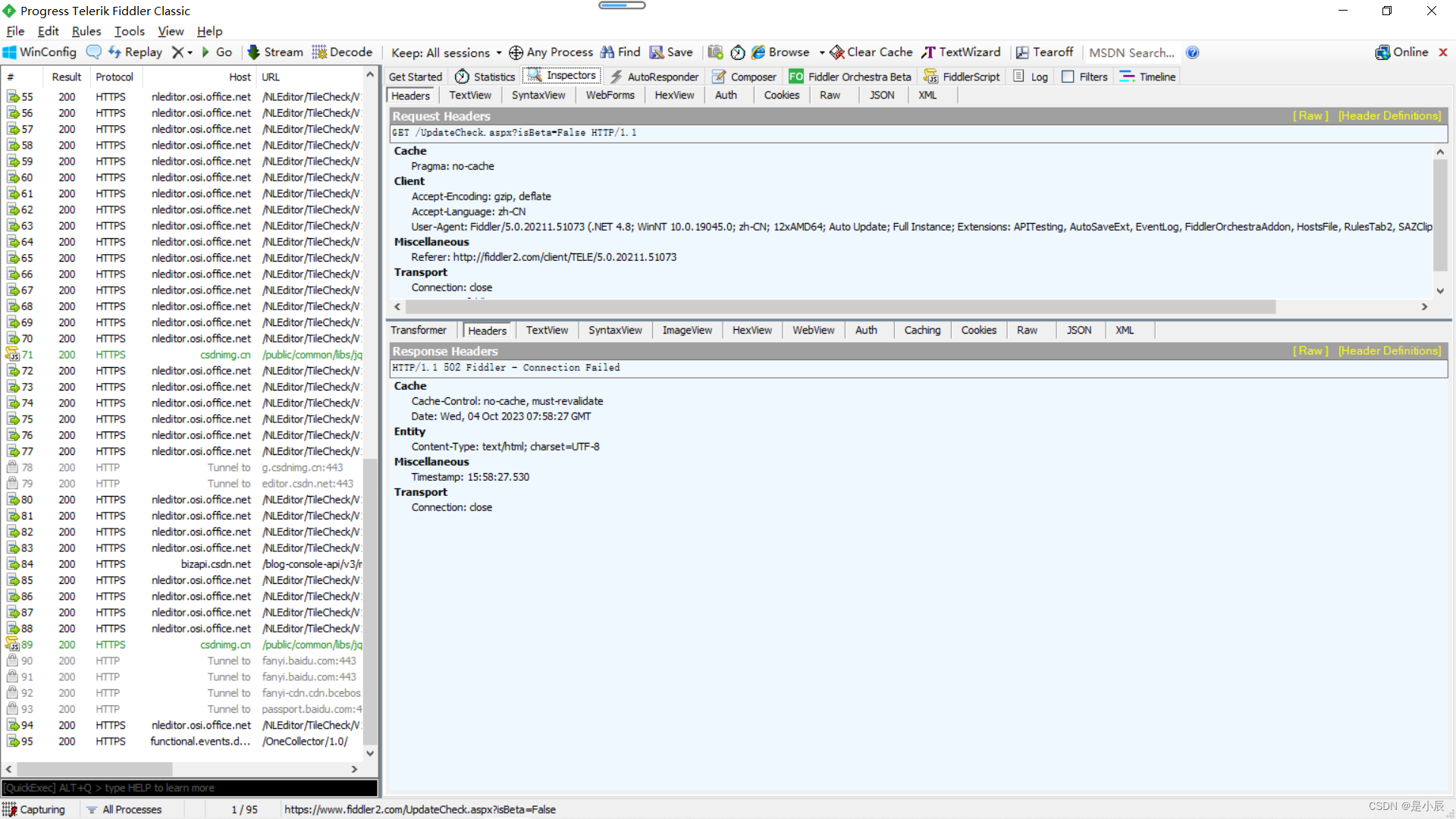Click session 89 JS file icon

click(12, 645)
